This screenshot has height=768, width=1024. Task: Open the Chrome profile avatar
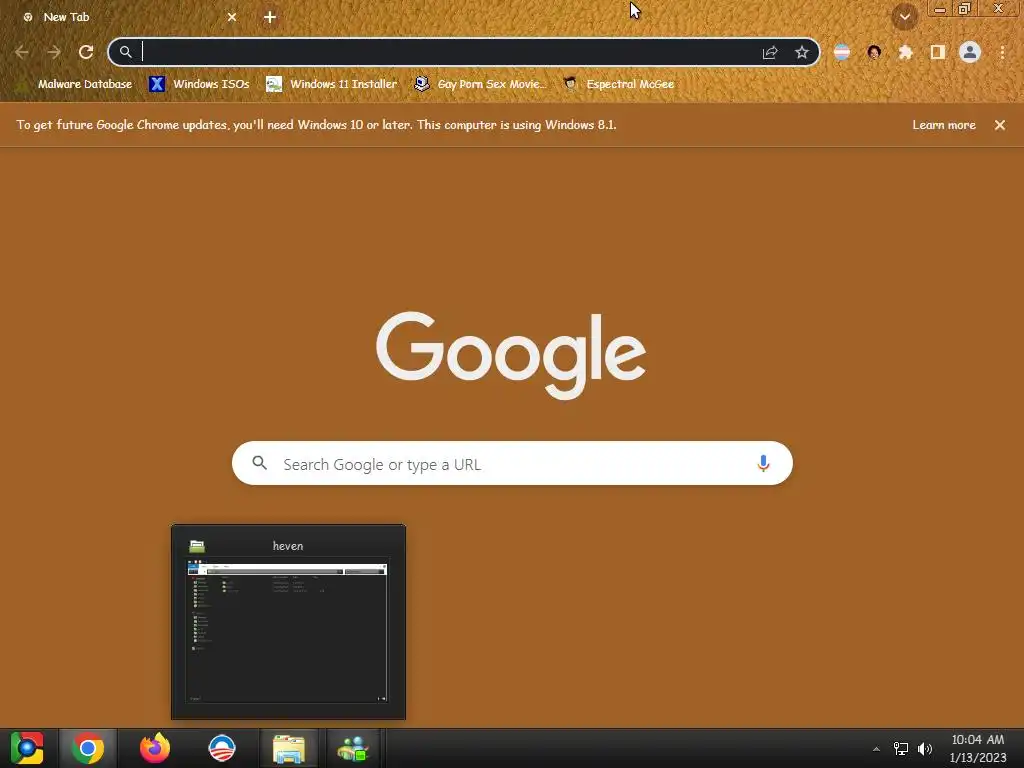[x=970, y=52]
